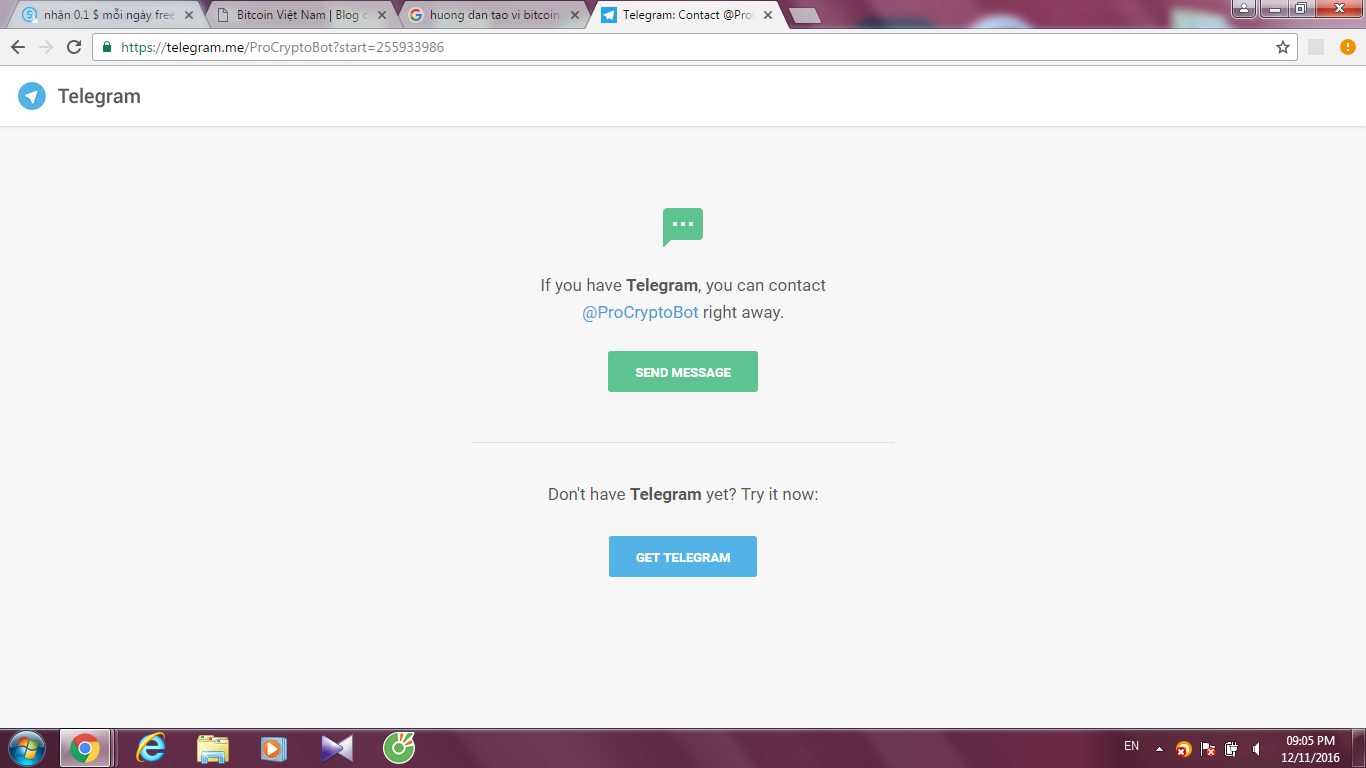Click the gray extension placeholder in toolbar
Image resolution: width=1366 pixels, height=768 pixels.
point(1316,47)
